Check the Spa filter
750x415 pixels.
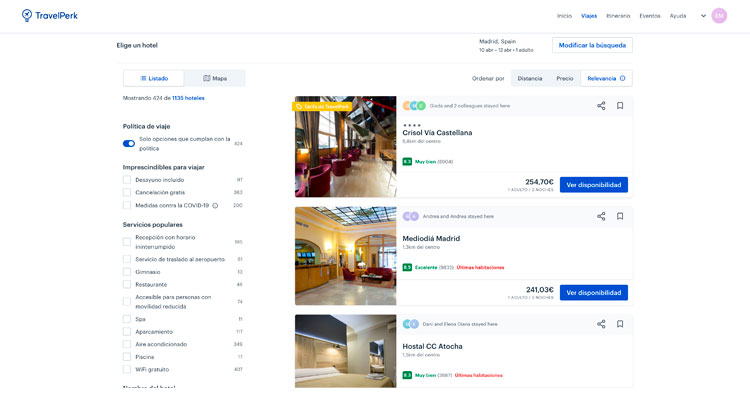pyautogui.click(x=127, y=319)
